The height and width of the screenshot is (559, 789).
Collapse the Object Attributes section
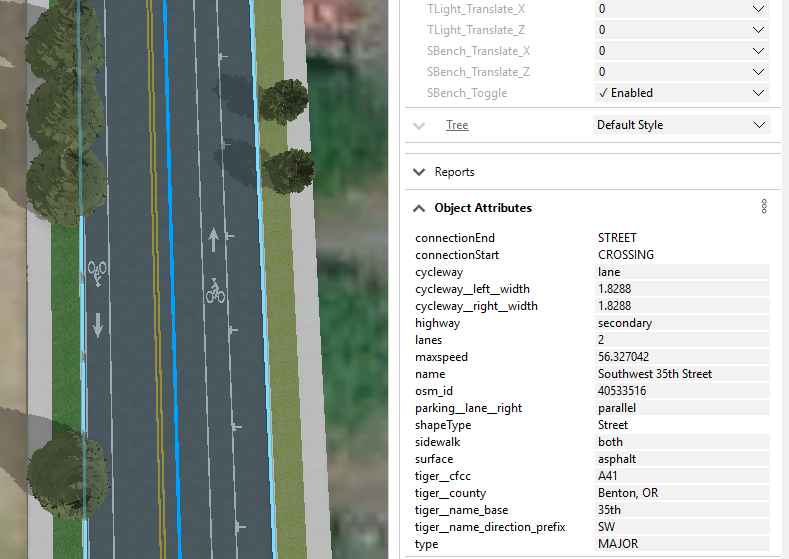(419, 208)
